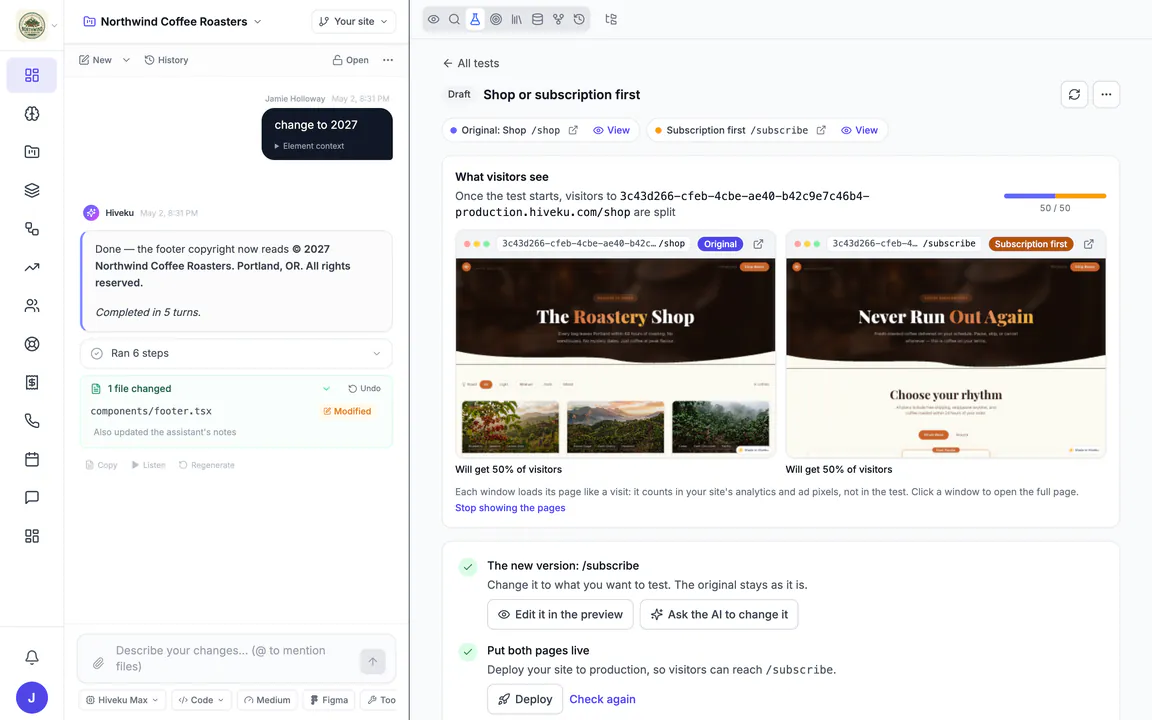The image size is (1152, 720).
Task: Go back to All tests
Action: coord(471,63)
